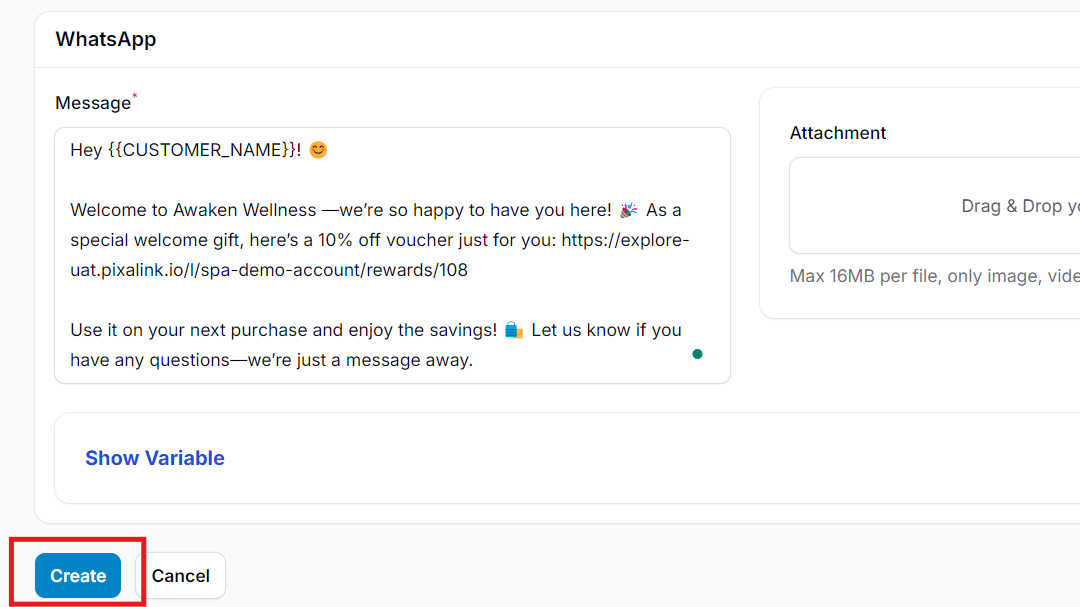Click the explore-uat.pixalink.io rewards URL text
Viewport: 1080px width, 607px height.
380,255
